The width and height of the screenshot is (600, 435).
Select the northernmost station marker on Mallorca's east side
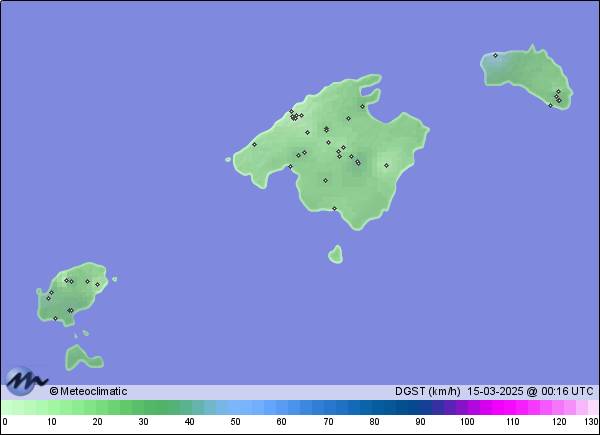pyautogui.click(x=362, y=106)
